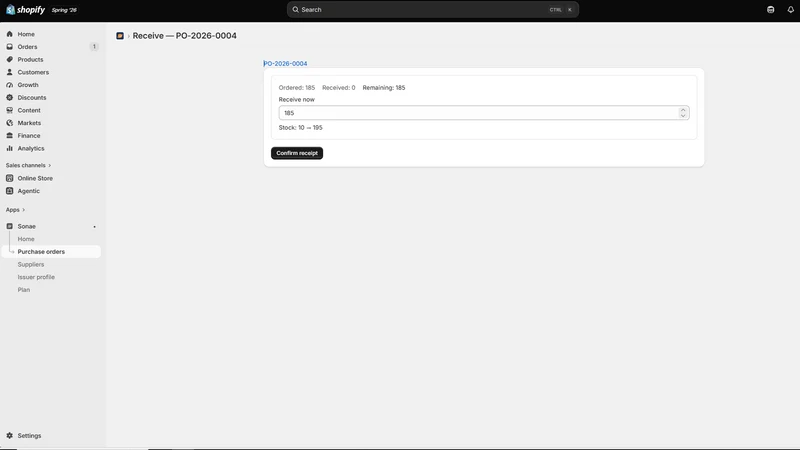Click the Customers person icon

point(10,72)
